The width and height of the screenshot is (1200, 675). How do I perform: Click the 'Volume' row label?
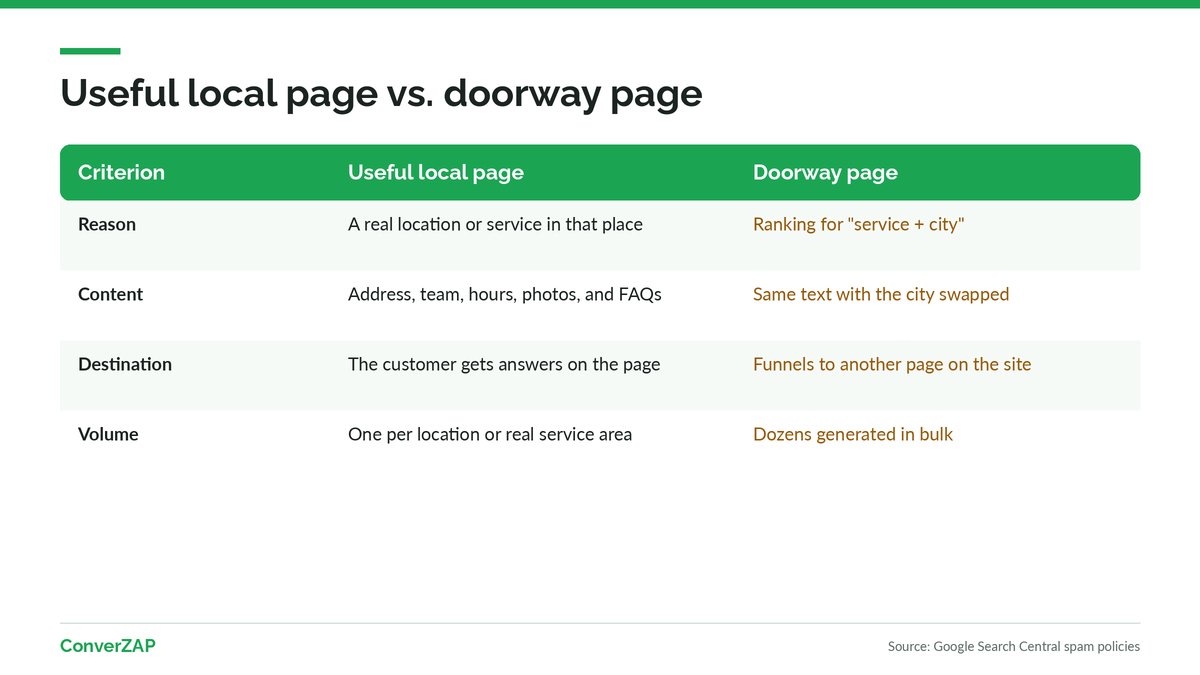tap(108, 434)
